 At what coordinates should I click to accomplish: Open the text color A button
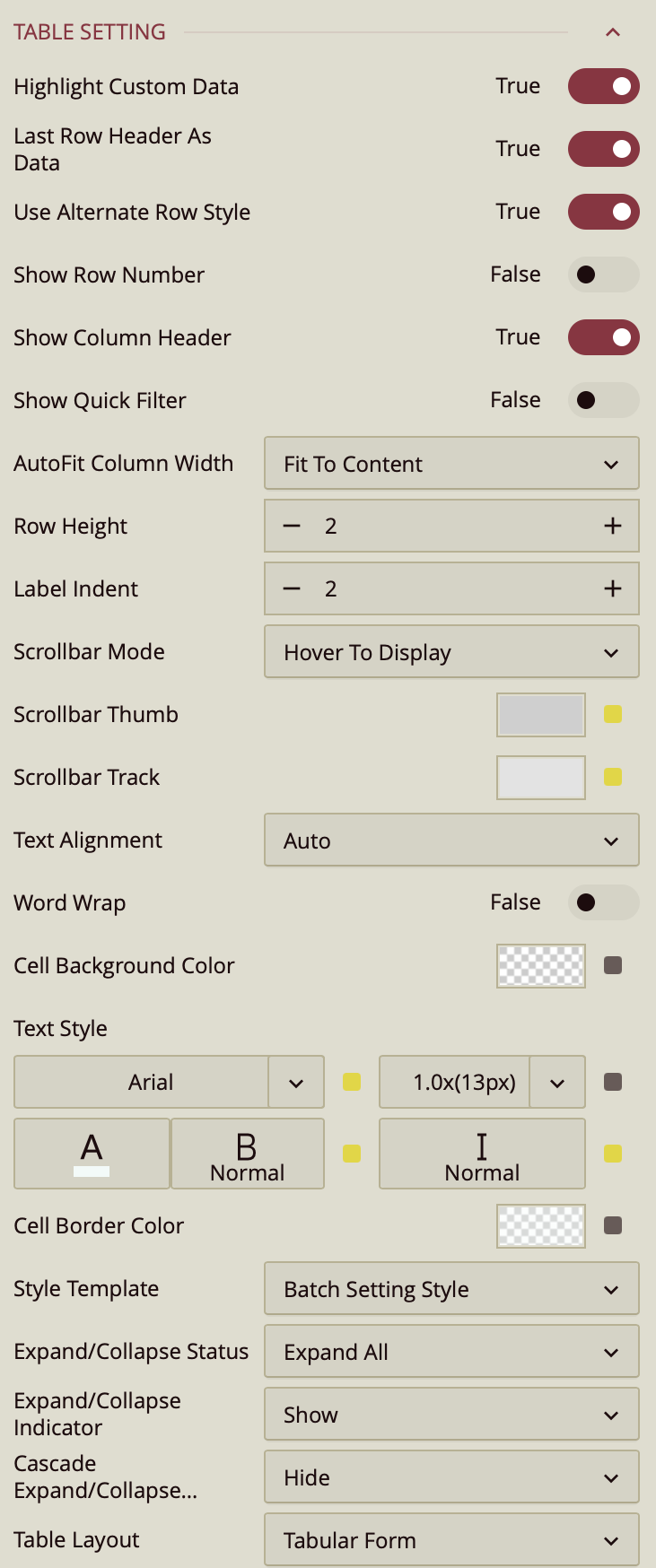click(x=92, y=1154)
